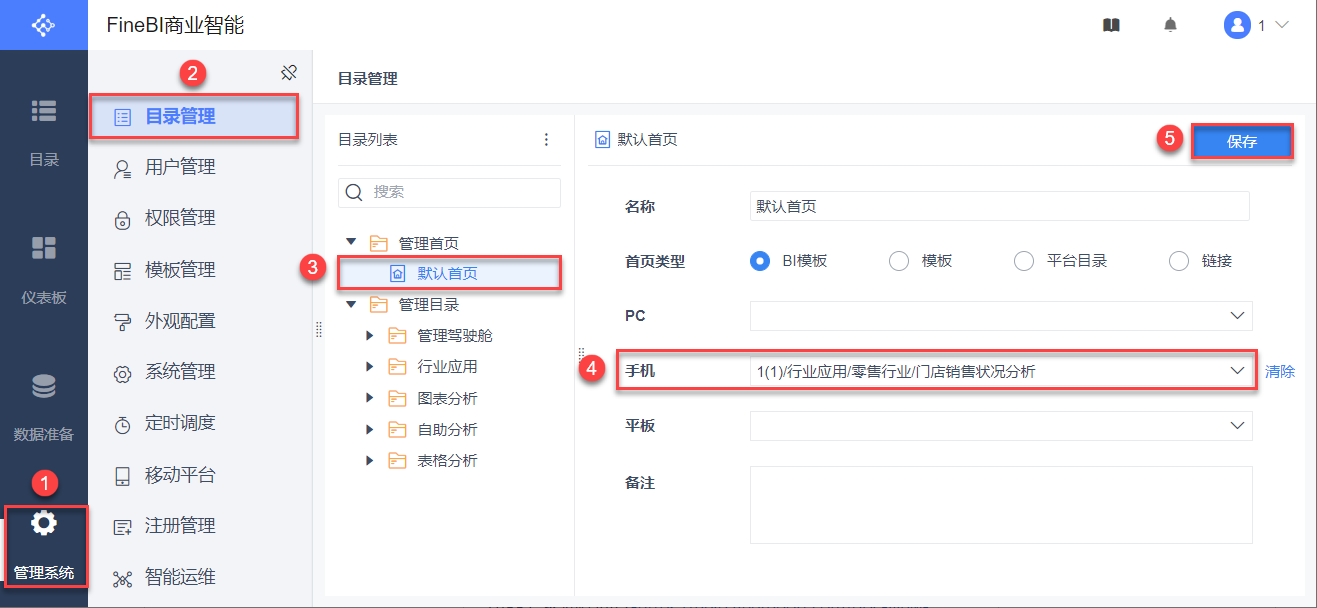Expand the 平板 dropdown list
Viewport: 1317px width, 608px height.
[x=1000, y=426]
